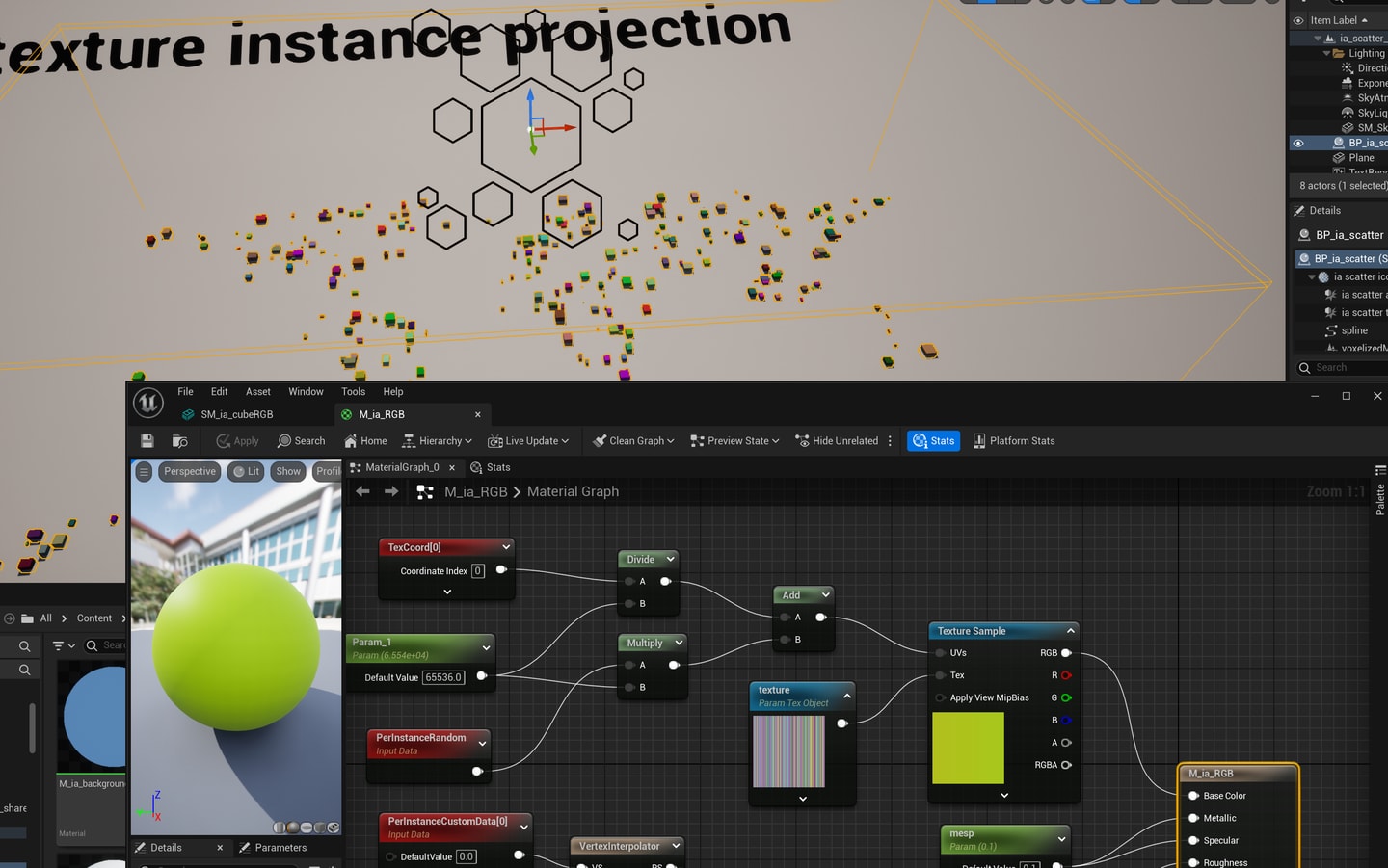The height and width of the screenshot is (868, 1388).
Task: Collapse the Add node chevron
Action: tap(825, 595)
